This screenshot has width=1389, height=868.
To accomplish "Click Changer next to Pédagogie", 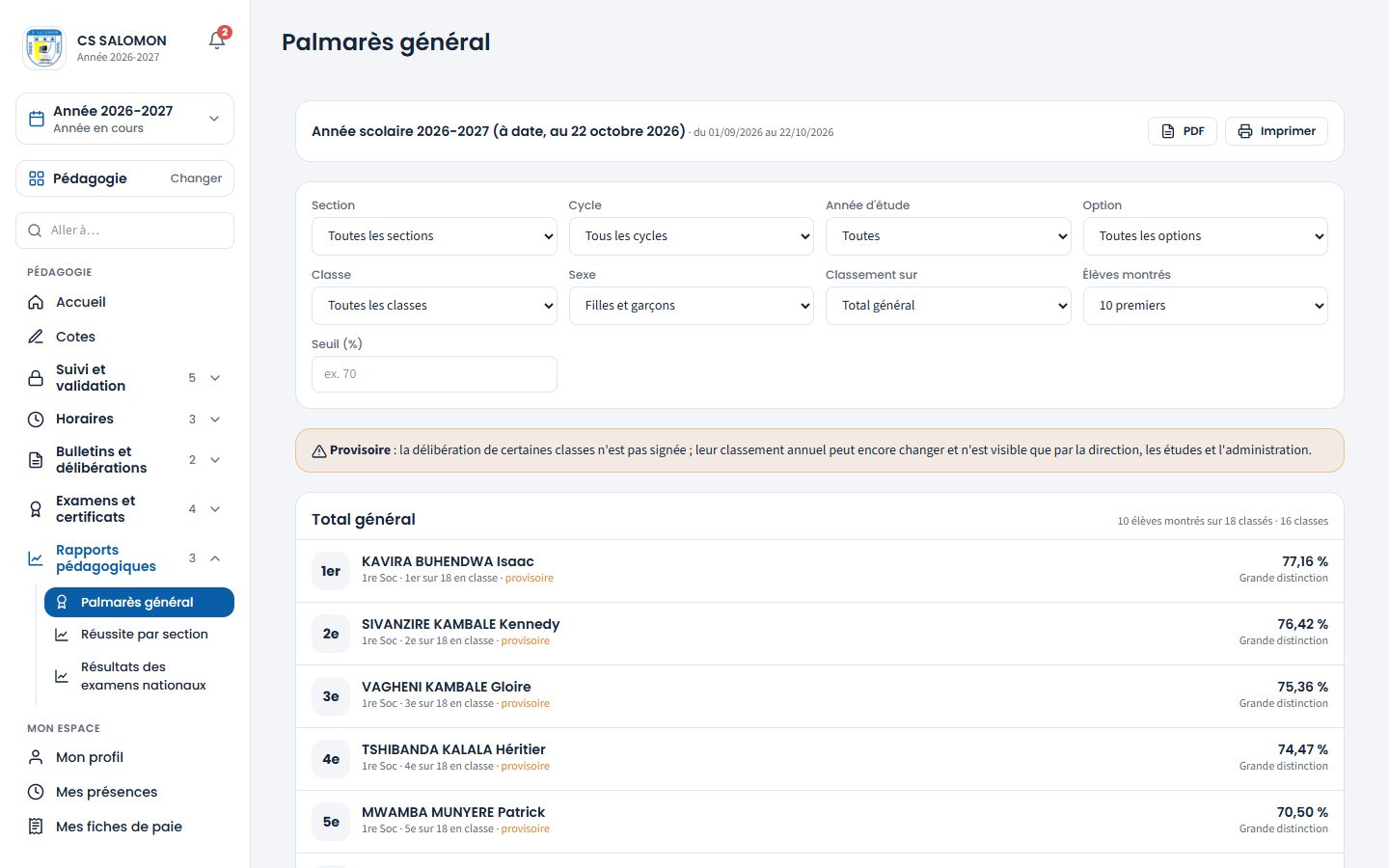I will tap(196, 178).
